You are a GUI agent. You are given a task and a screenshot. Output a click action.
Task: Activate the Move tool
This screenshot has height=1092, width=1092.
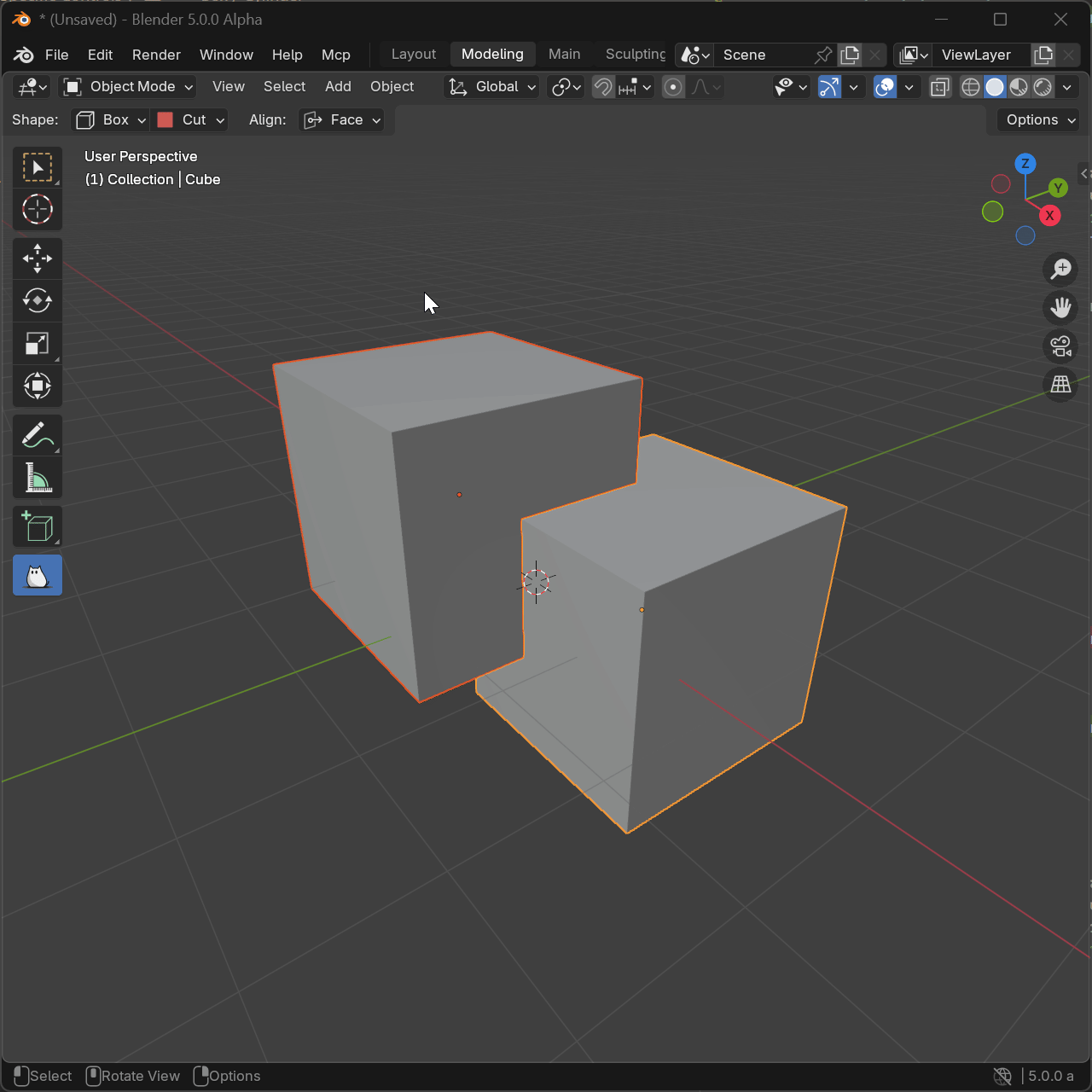click(37, 258)
